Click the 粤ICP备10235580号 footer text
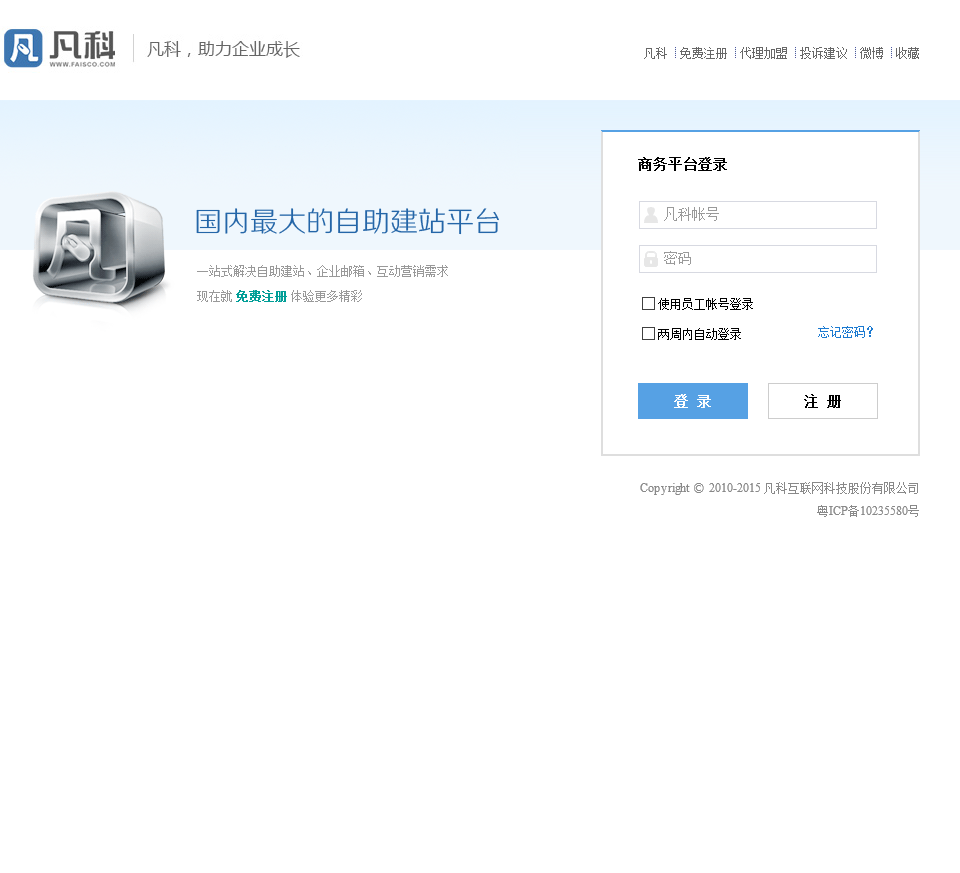This screenshot has width=960, height=873. (868, 511)
